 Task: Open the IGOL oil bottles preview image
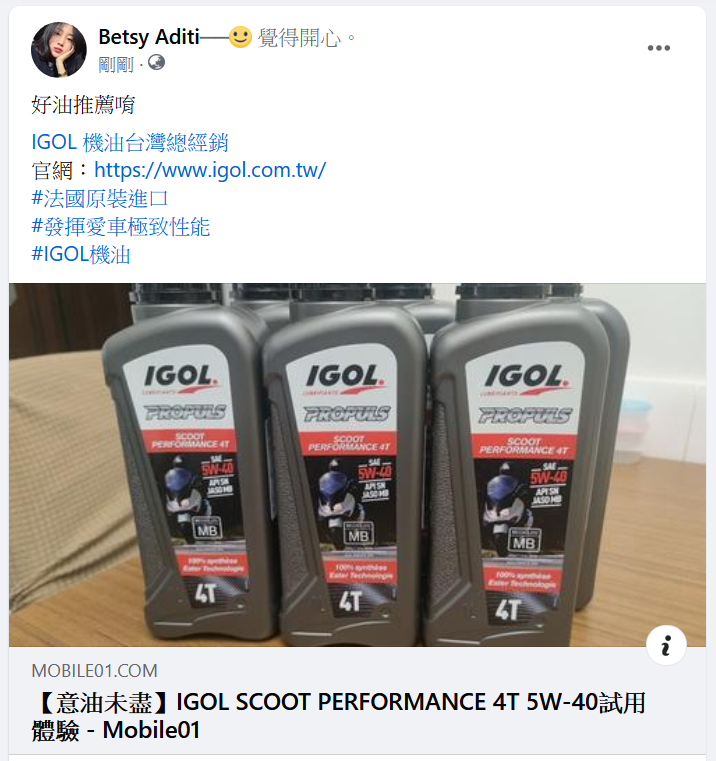point(357,465)
